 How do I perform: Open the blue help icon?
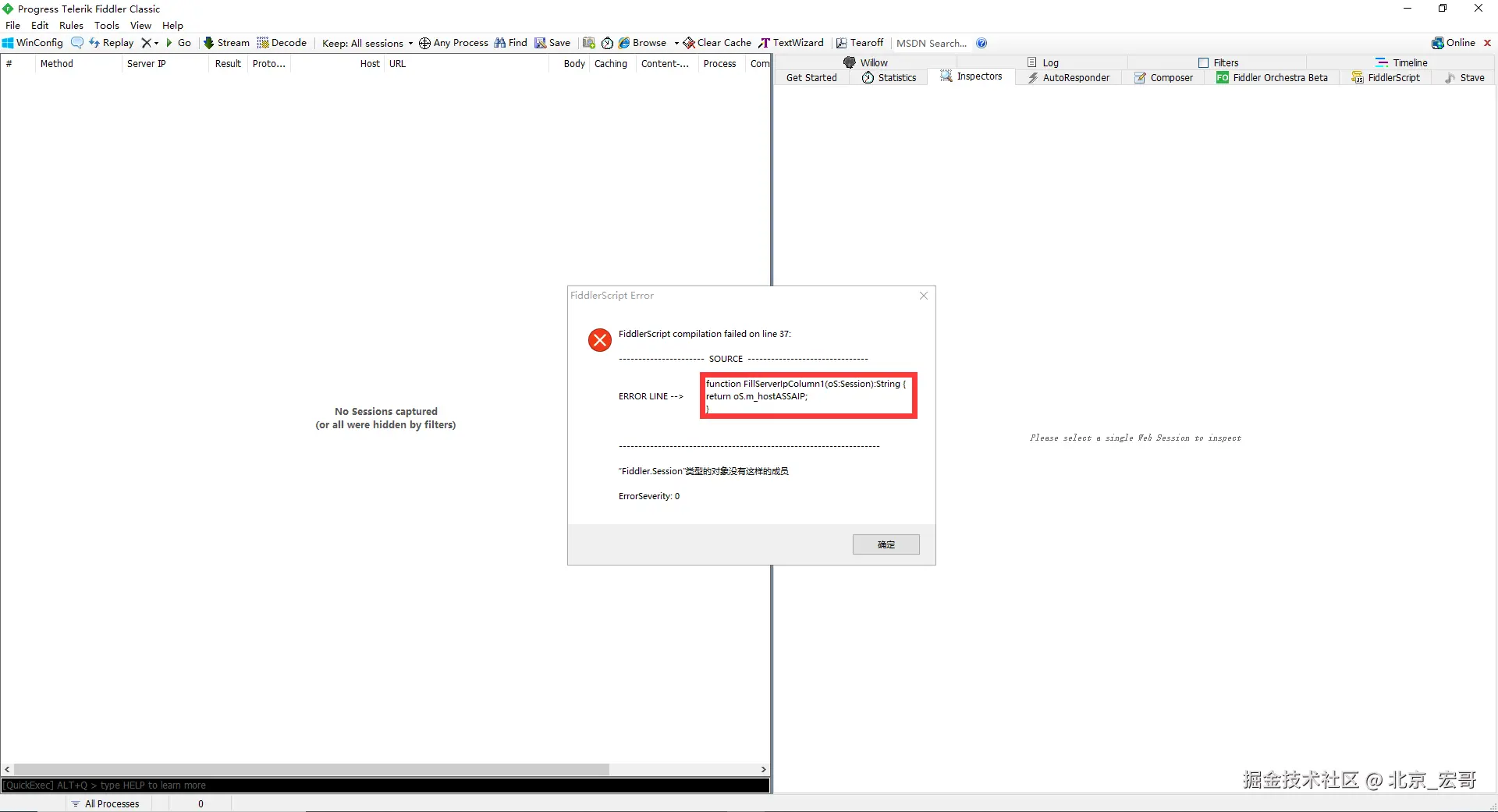click(982, 43)
